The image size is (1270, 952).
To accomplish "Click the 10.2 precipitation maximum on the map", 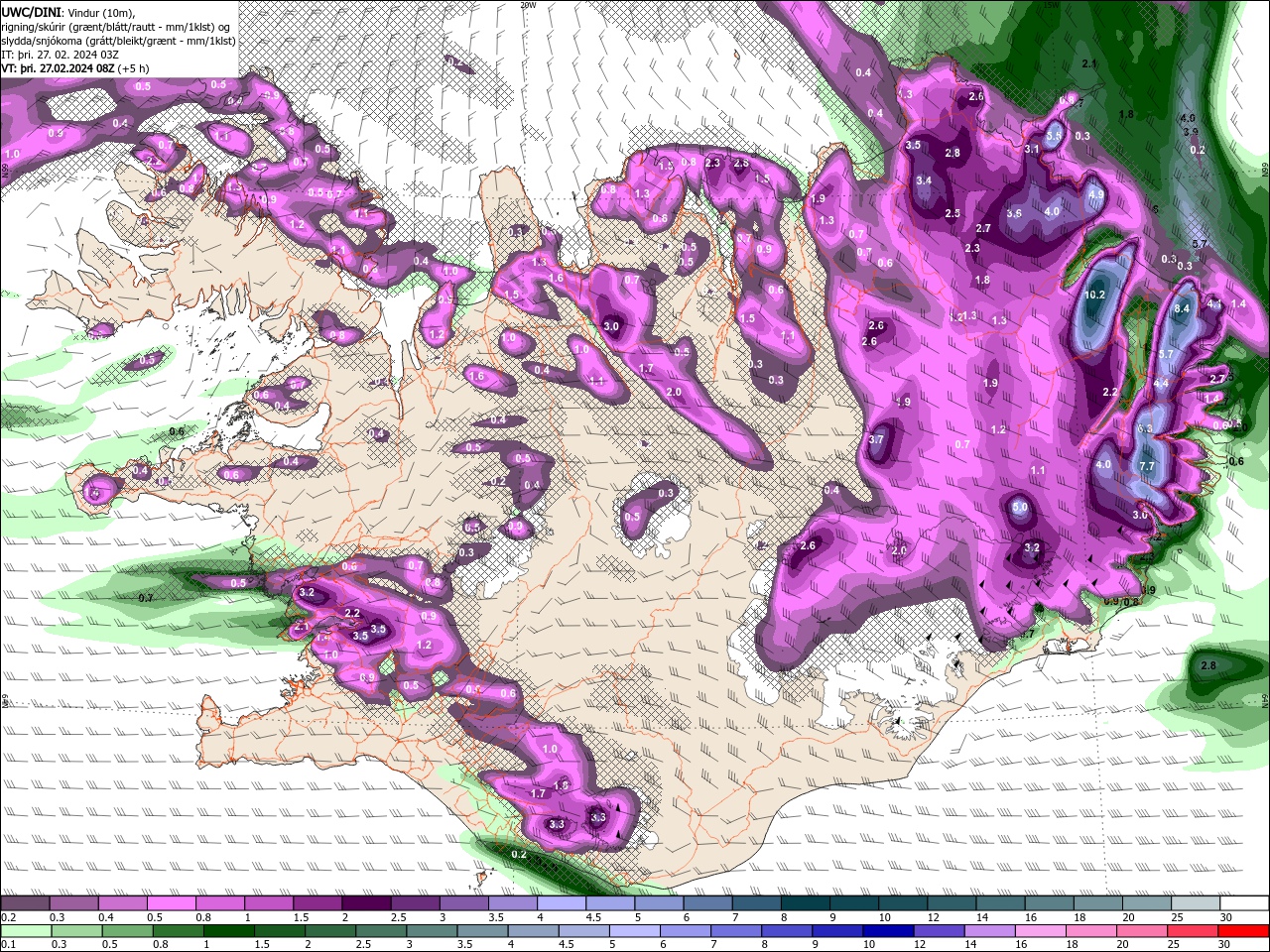I will (1095, 295).
